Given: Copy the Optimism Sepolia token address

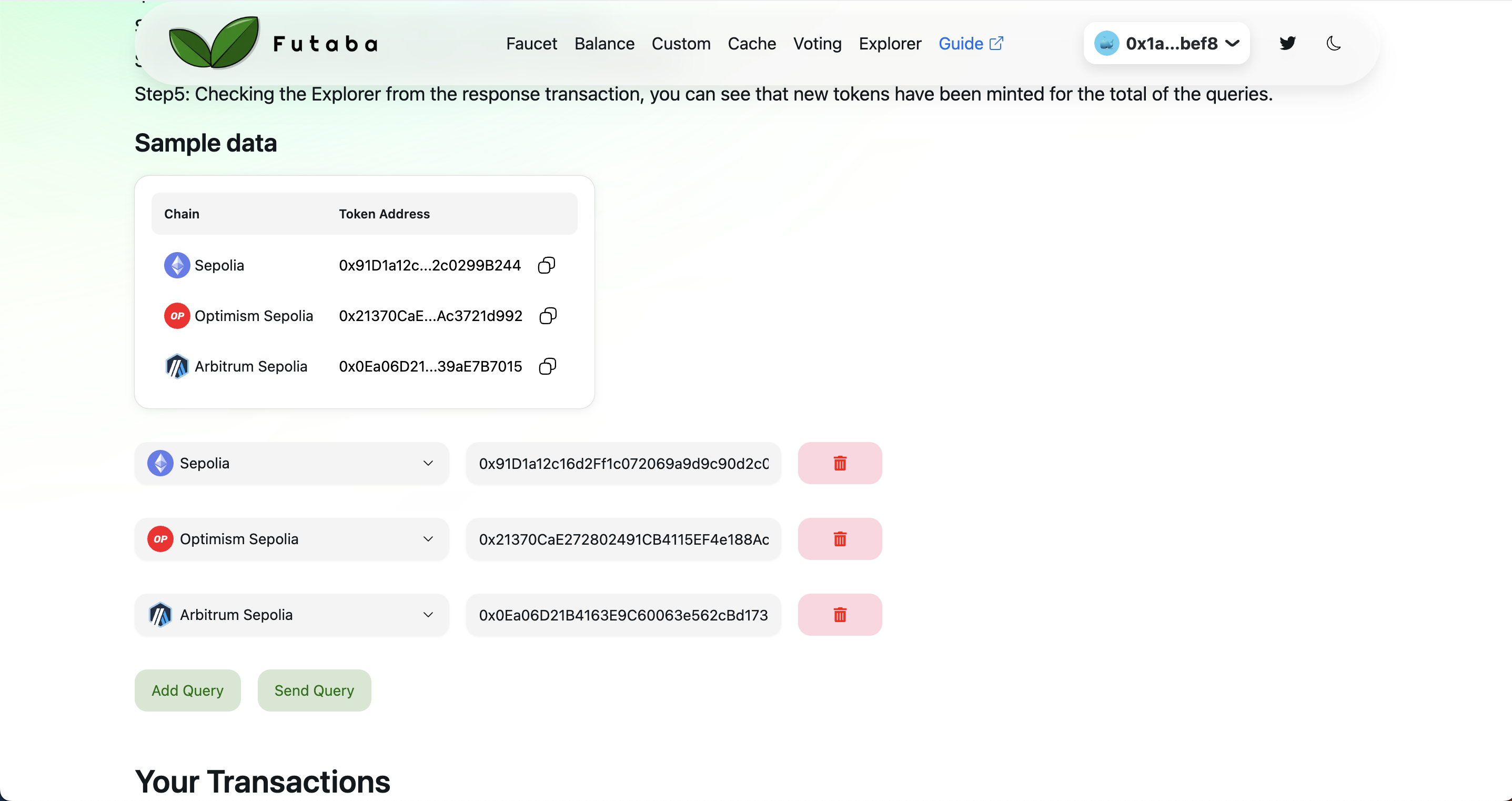Looking at the screenshot, I should pyautogui.click(x=548, y=316).
